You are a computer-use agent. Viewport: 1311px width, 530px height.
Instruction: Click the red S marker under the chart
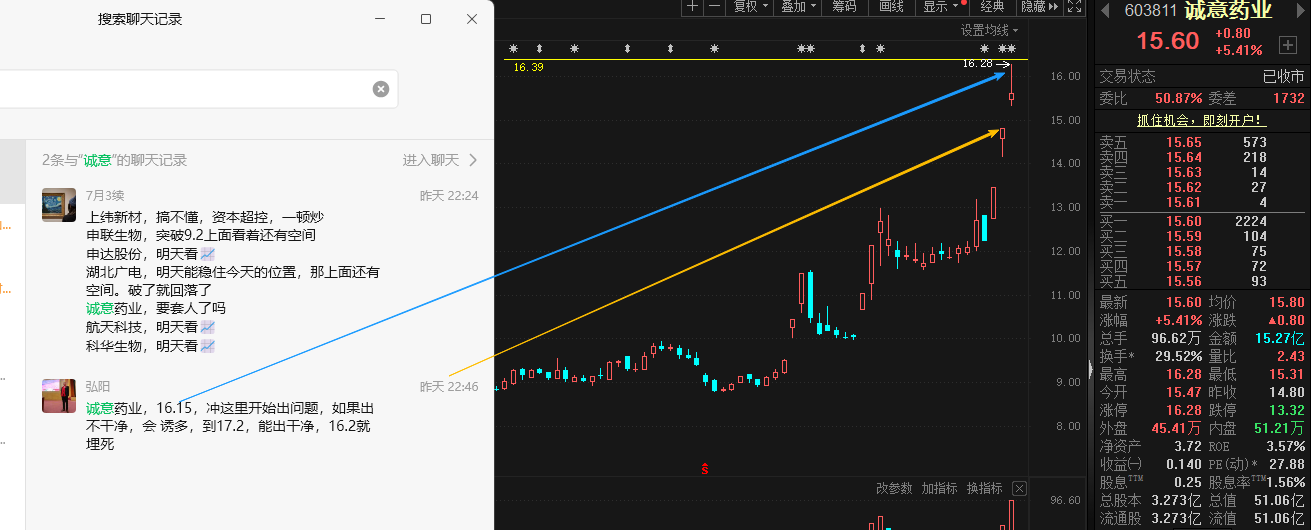click(706, 467)
